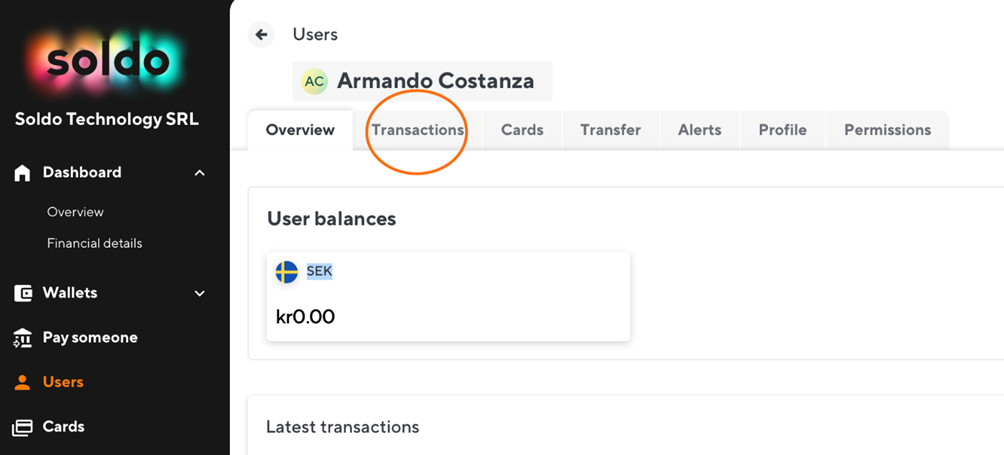Open the Permissions tab
Viewport: 1004px width, 455px height.
tap(887, 130)
